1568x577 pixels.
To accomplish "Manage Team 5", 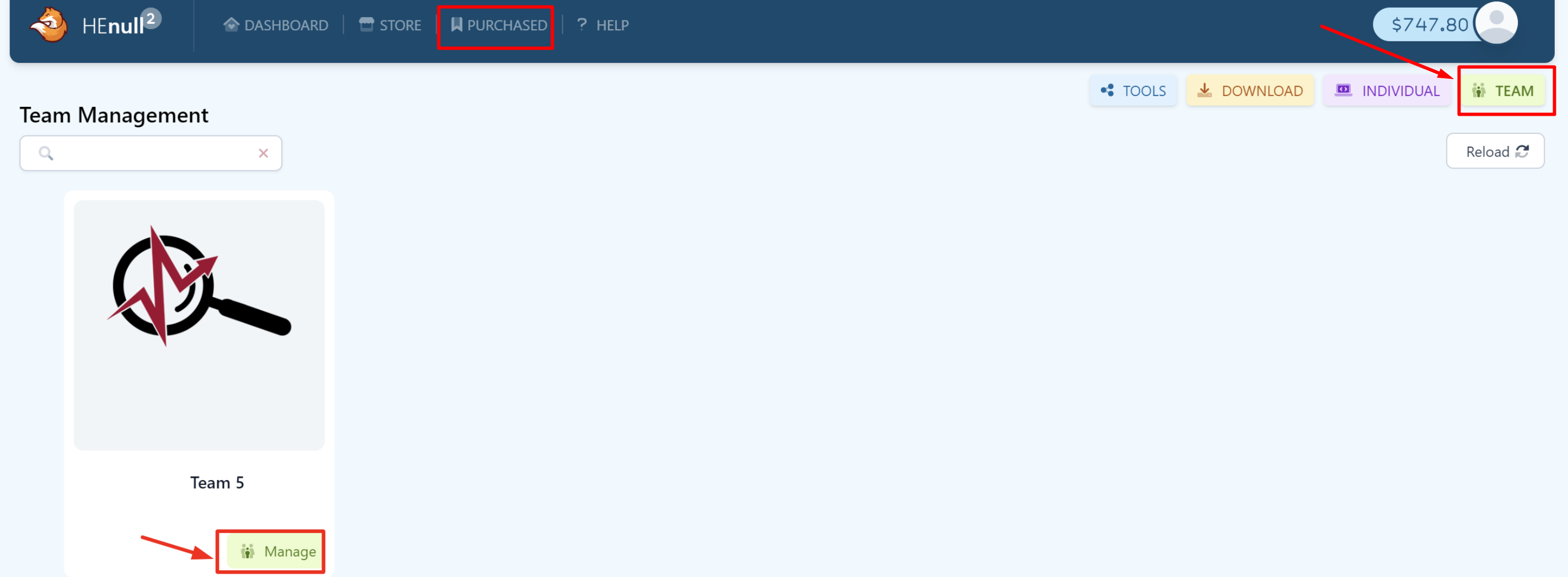I will [275, 551].
